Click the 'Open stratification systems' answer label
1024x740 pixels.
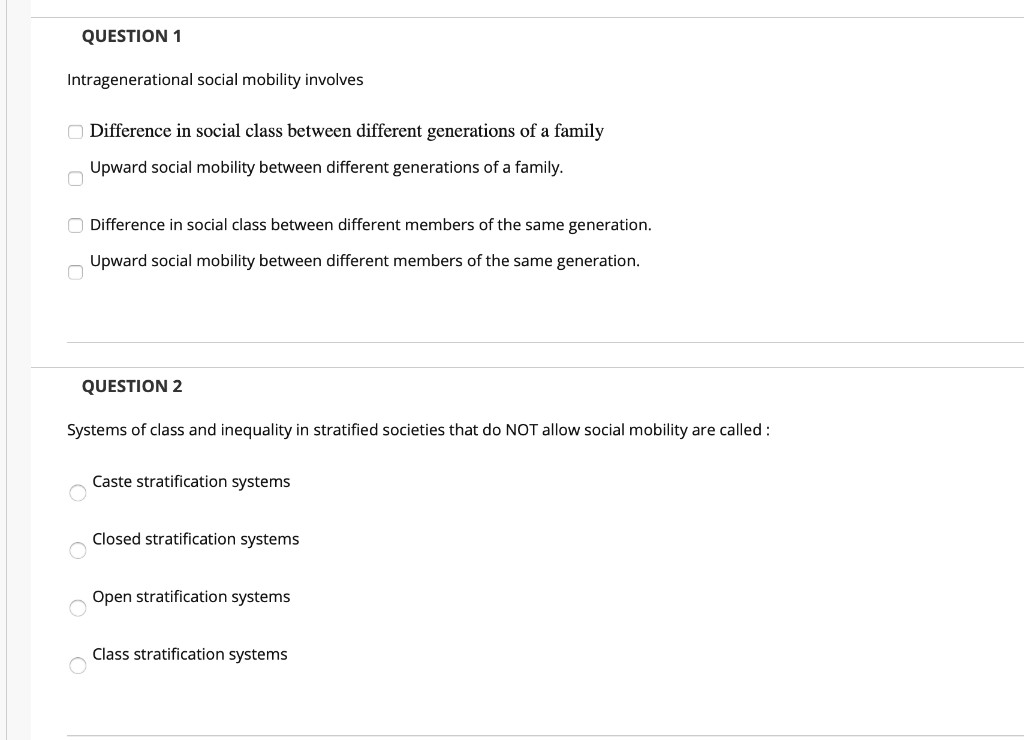pyautogui.click(x=191, y=596)
